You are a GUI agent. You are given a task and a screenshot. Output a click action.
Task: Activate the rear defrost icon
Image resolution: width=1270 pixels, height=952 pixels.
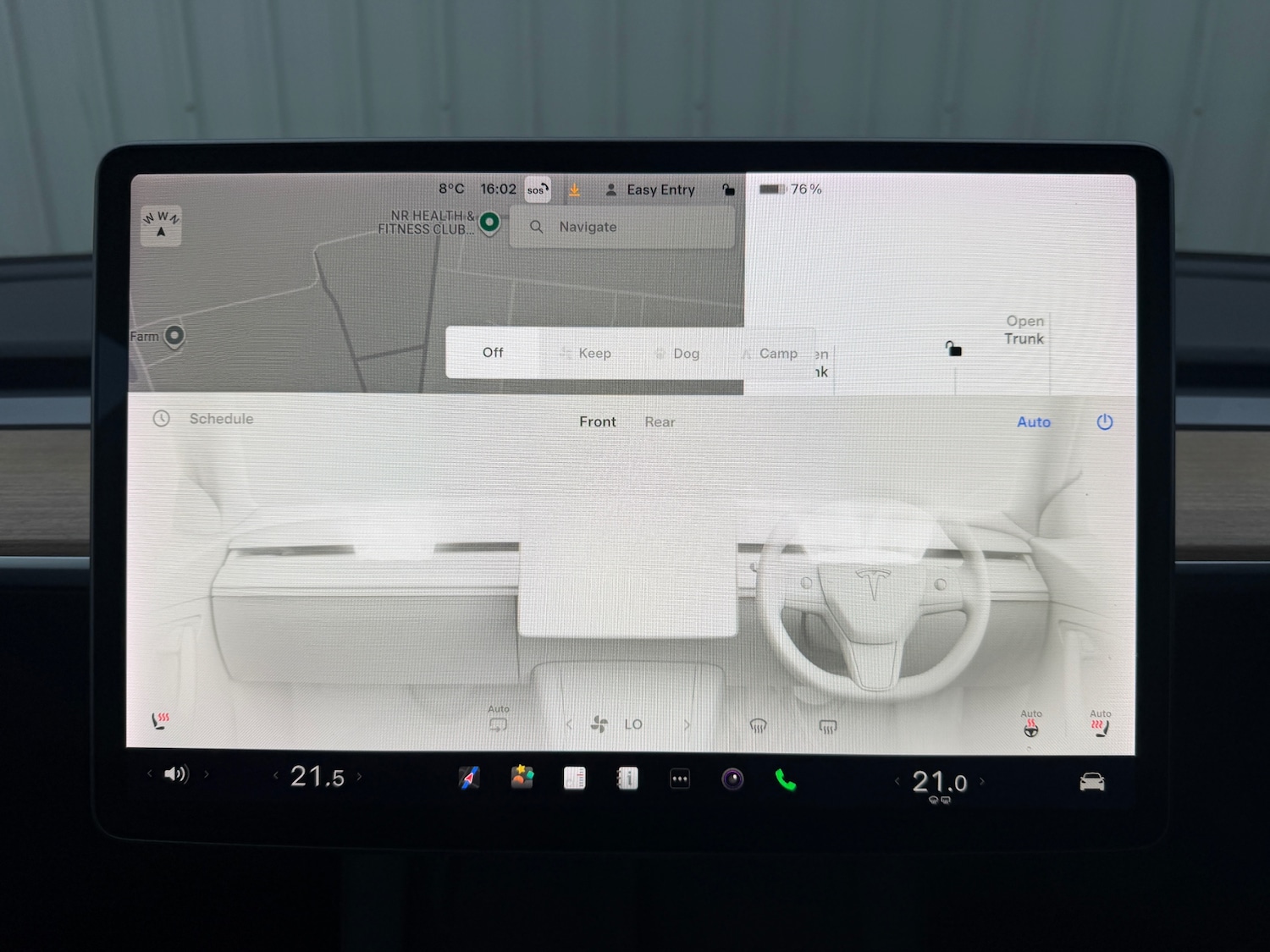click(x=826, y=725)
